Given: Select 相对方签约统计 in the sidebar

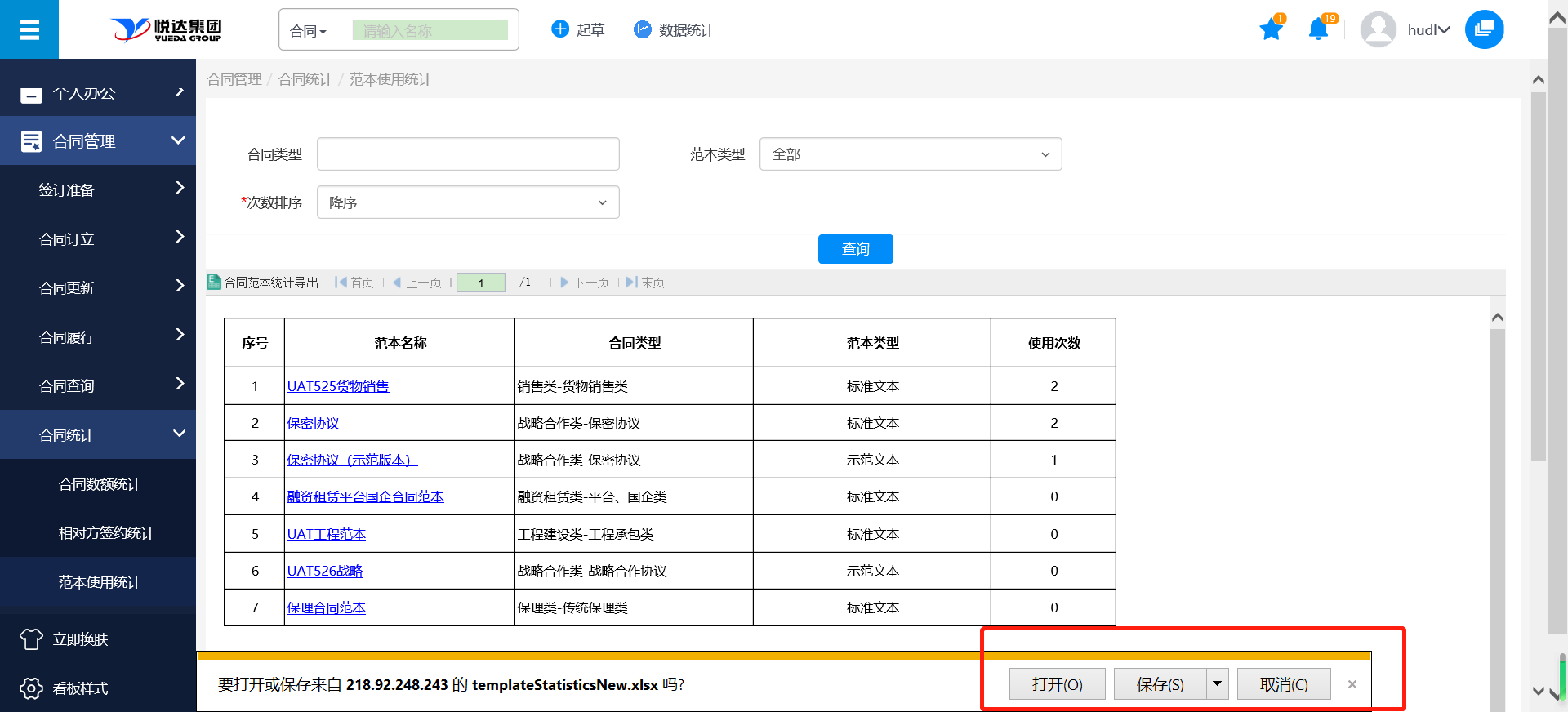Looking at the screenshot, I should [106, 533].
